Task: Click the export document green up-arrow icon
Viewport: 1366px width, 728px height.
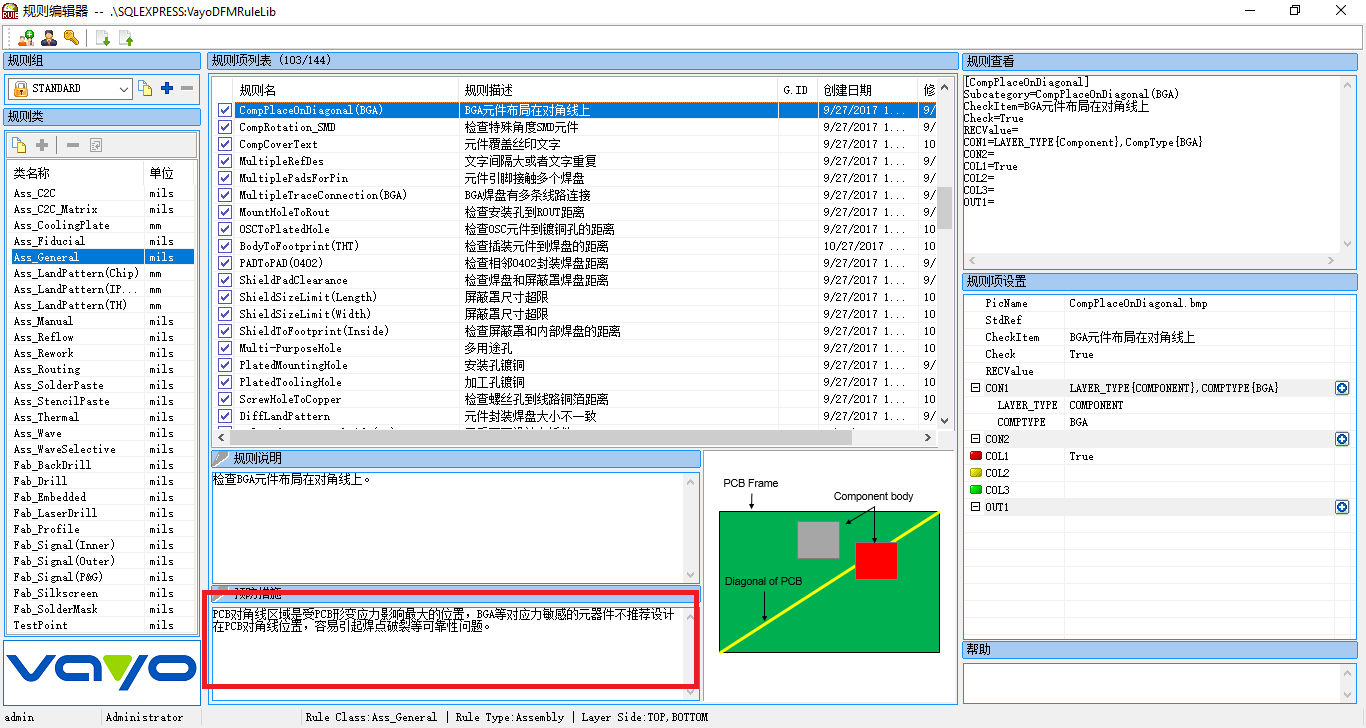Action: (x=126, y=38)
